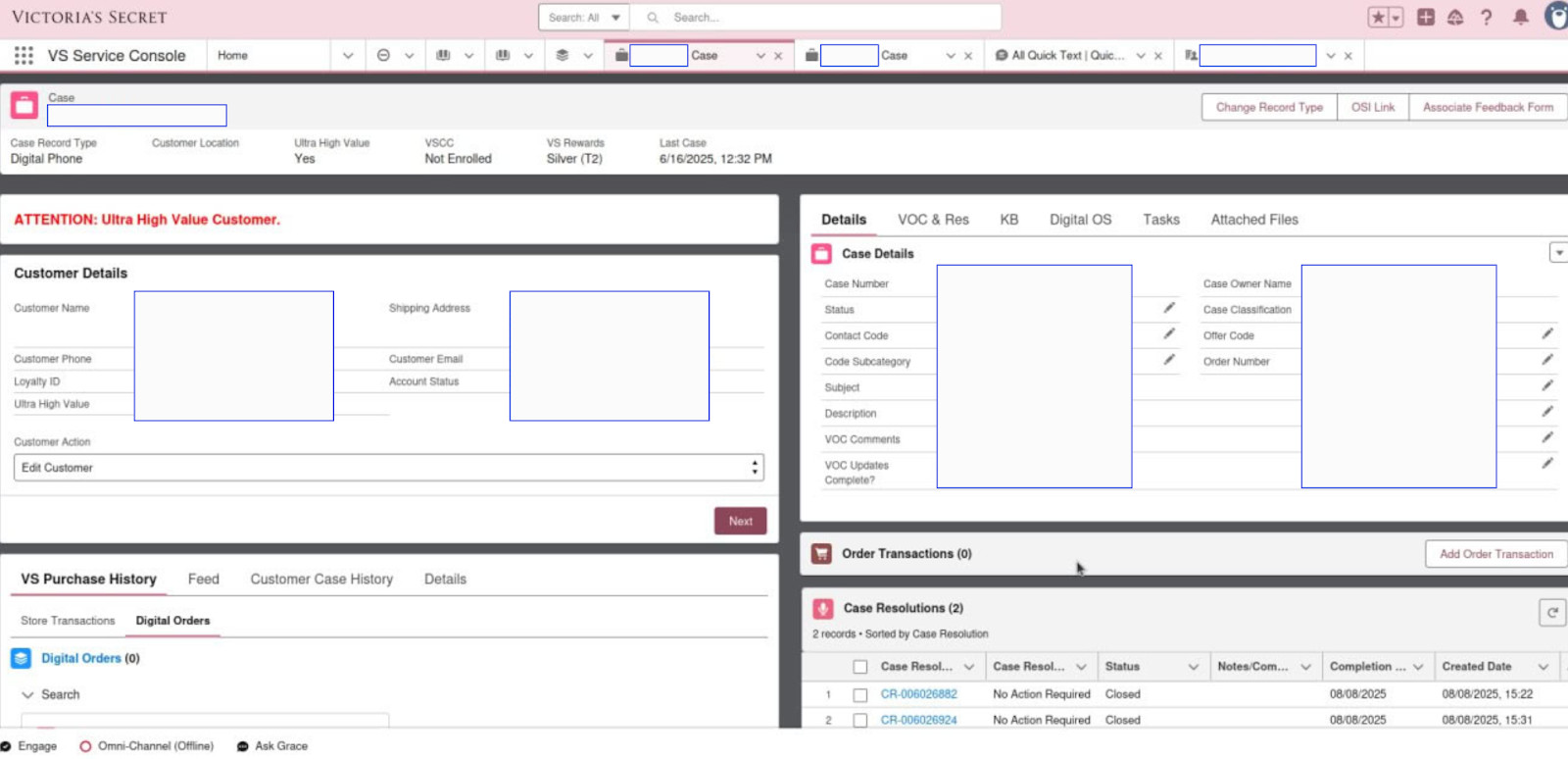Click the Next button
This screenshot has width=1568, height=759.
(x=740, y=522)
